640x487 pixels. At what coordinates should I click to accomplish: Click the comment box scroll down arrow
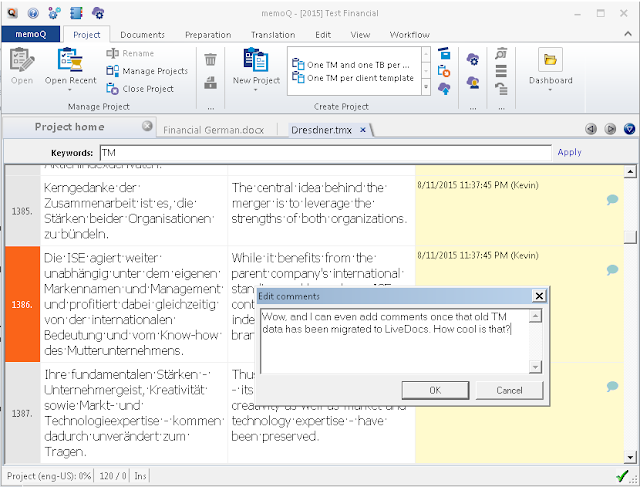click(x=535, y=367)
